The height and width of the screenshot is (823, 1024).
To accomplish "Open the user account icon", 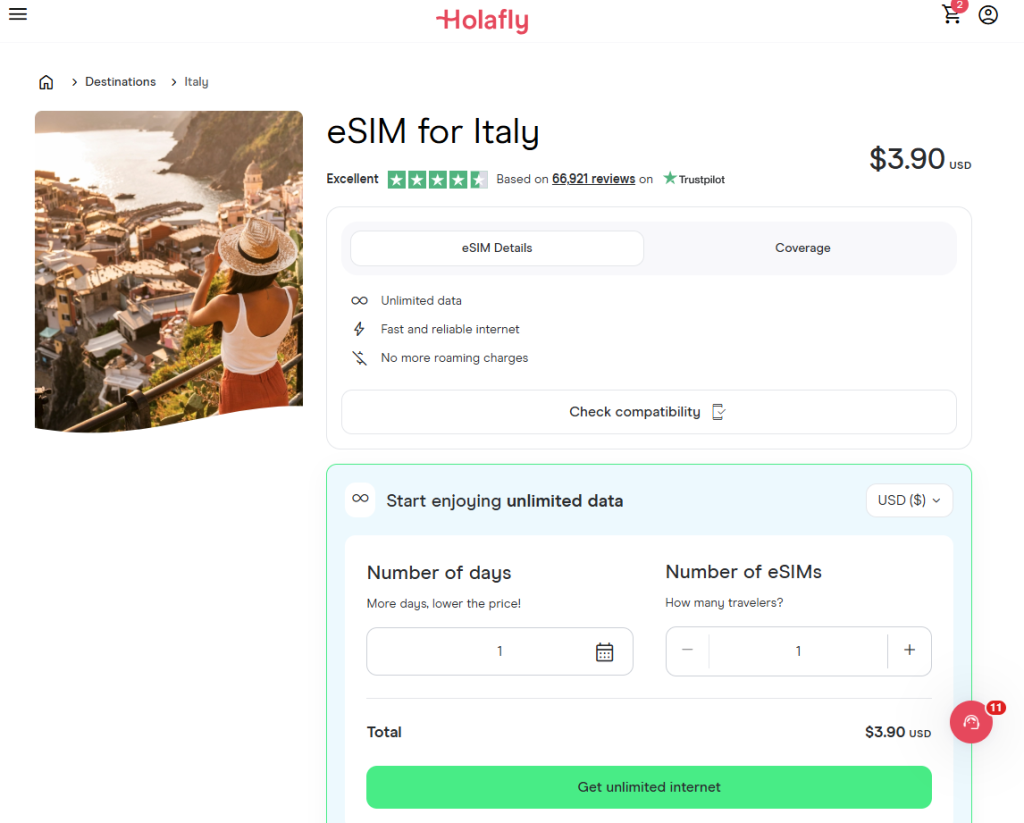I will pos(988,15).
